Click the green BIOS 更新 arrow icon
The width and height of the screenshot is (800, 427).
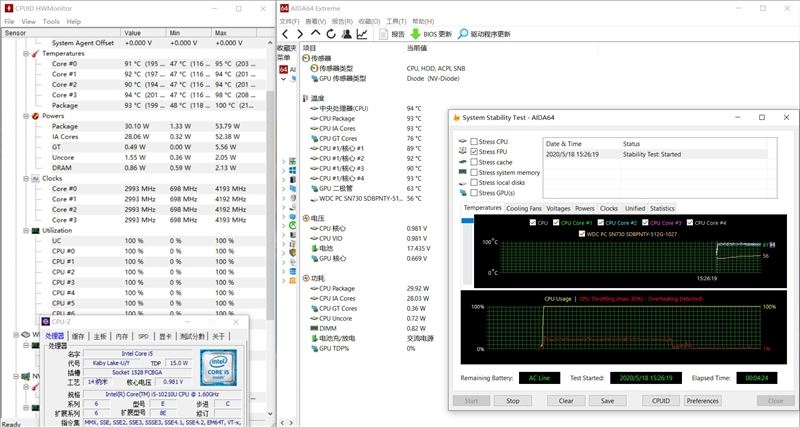415,34
